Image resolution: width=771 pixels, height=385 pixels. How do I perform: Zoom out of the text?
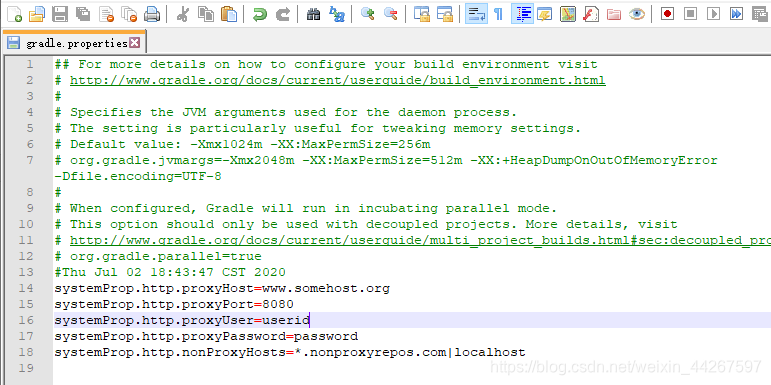point(390,14)
